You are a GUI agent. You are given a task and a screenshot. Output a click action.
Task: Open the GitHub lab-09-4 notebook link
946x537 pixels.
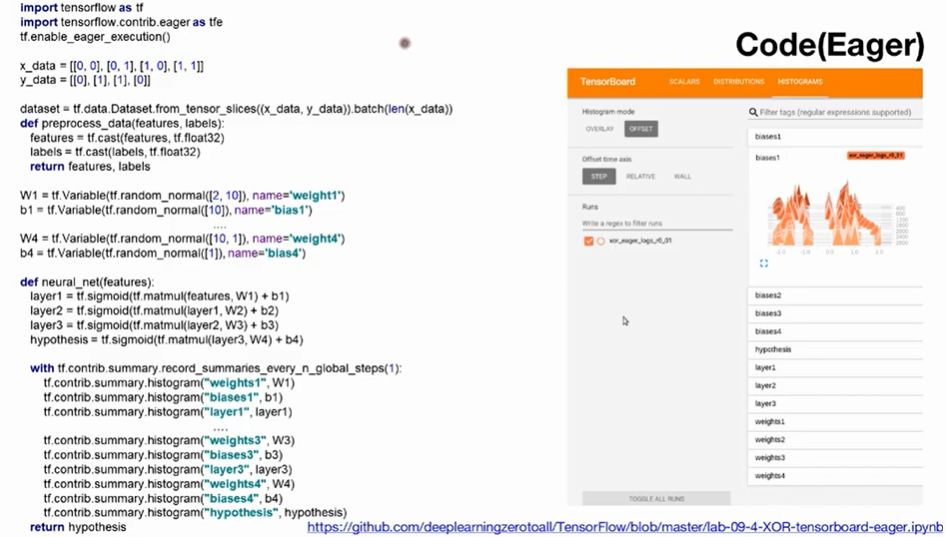[625, 527]
